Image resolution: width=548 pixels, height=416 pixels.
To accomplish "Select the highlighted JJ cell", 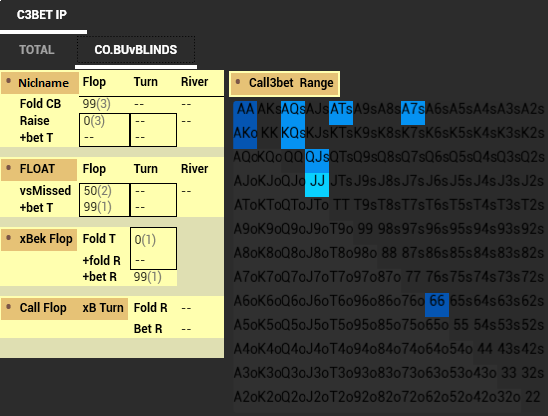I will [317, 181].
